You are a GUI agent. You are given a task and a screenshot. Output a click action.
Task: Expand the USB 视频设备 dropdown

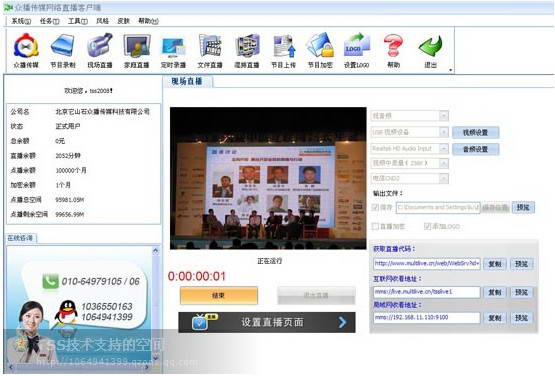point(444,132)
